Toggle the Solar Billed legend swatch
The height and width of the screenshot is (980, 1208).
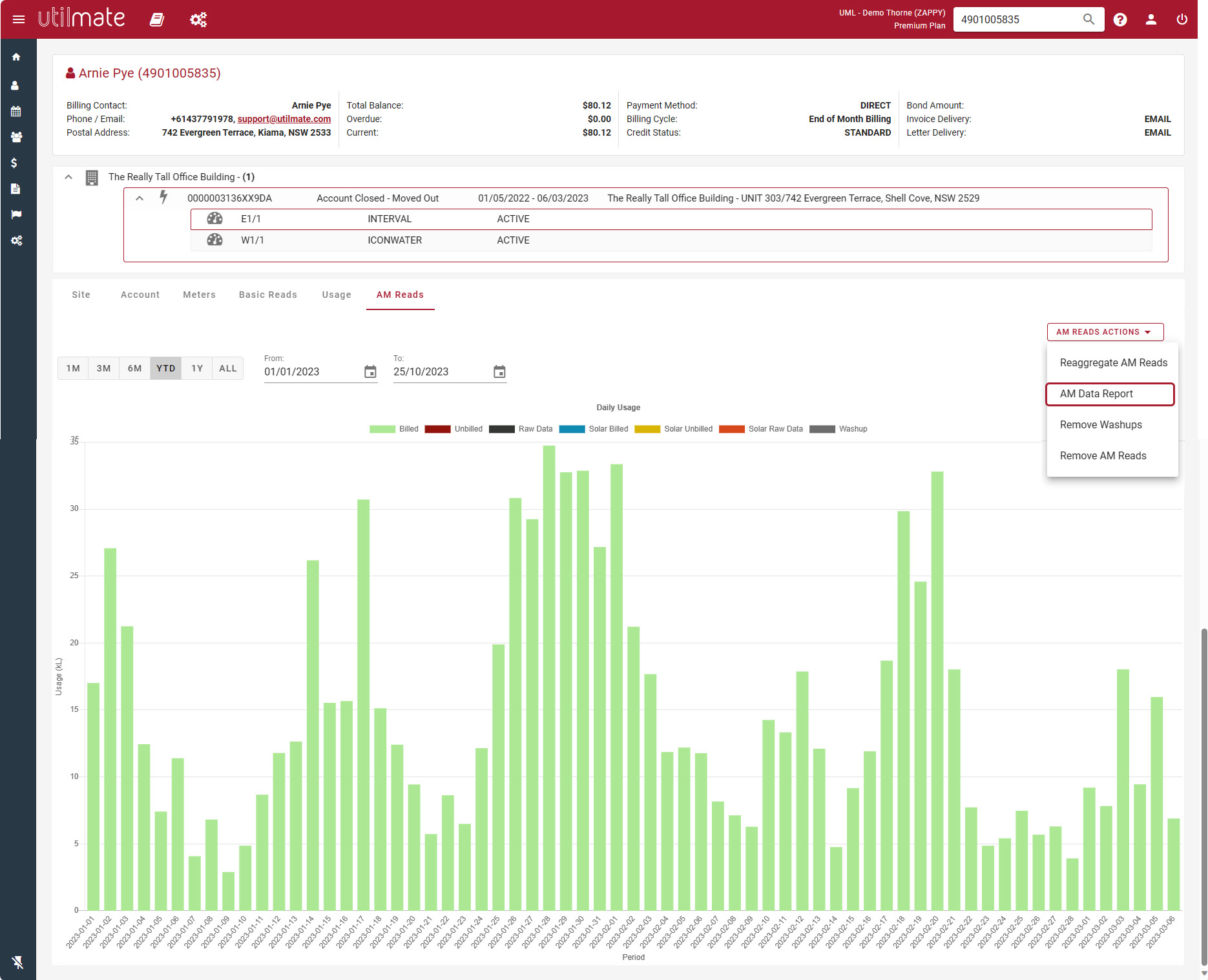coord(572,429)
